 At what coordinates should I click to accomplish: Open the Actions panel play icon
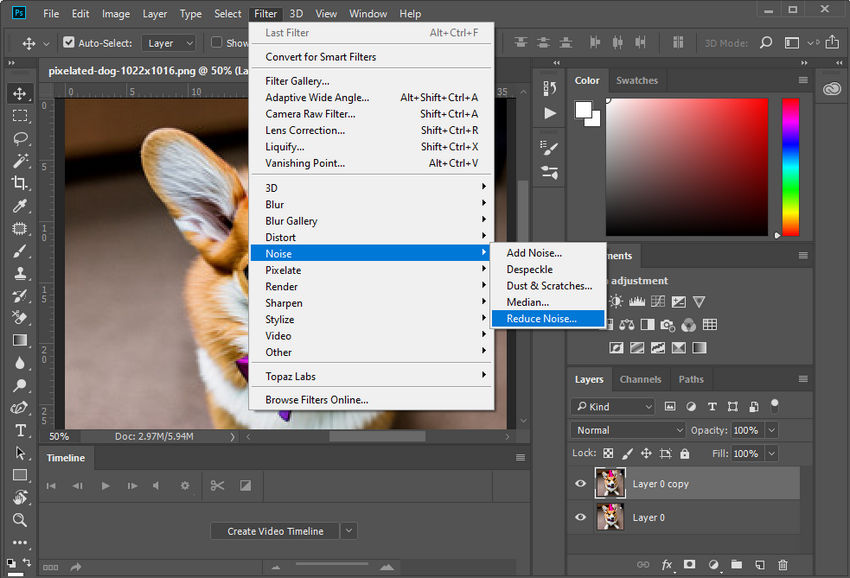pyautogui.click(x=549, y=113)
